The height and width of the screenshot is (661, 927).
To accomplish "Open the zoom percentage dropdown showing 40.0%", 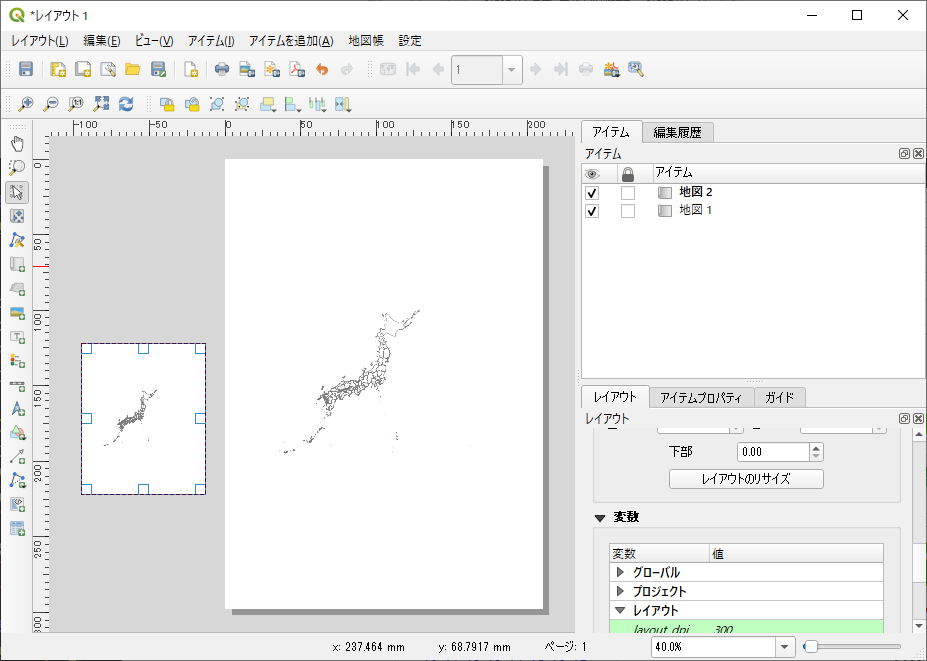I will (x=784, y=646).
